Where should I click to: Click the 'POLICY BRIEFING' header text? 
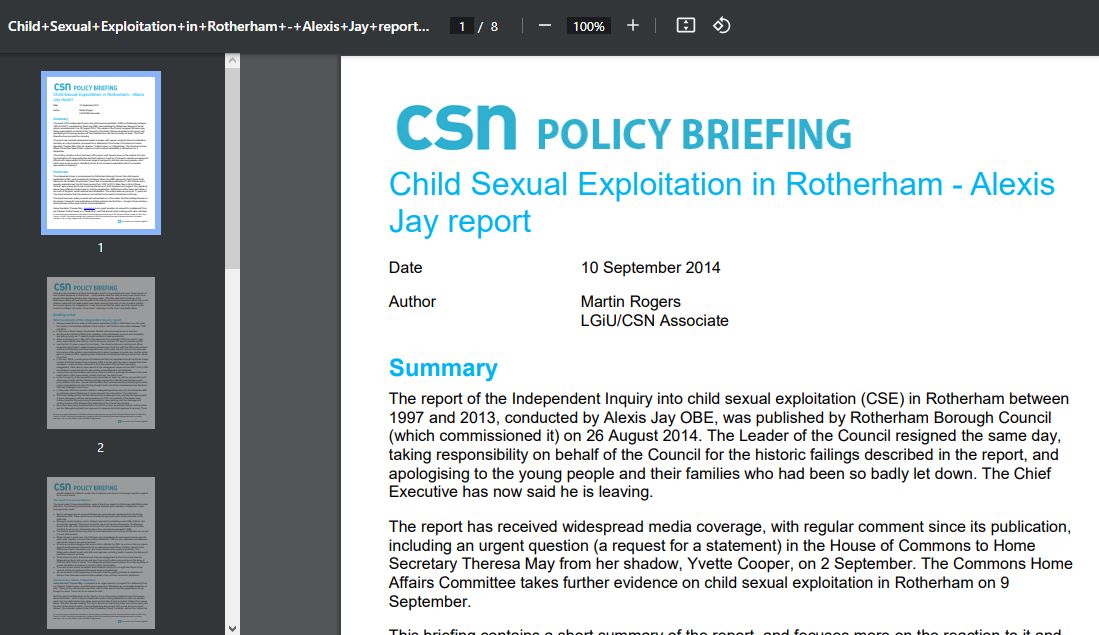pyautogui.click(x=694, y=134)
